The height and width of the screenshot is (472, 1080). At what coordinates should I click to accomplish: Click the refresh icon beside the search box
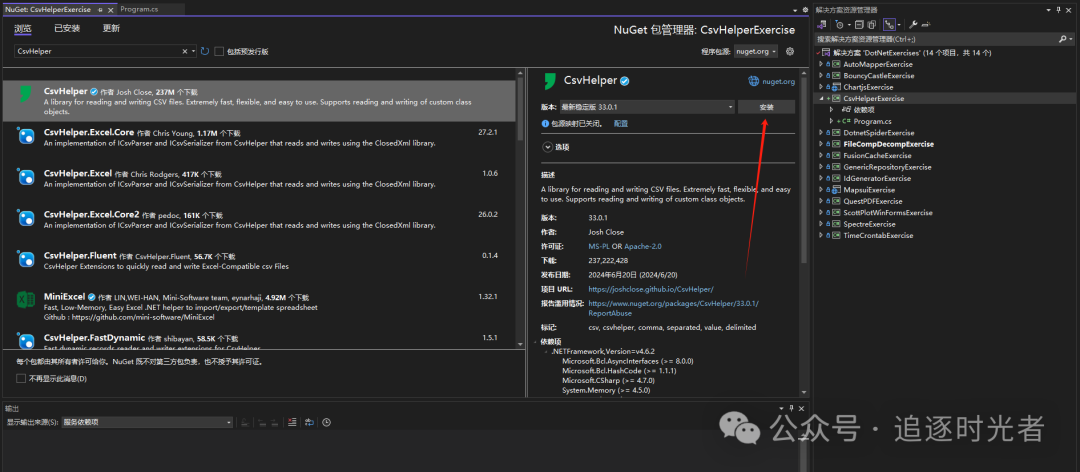point(205,51)
